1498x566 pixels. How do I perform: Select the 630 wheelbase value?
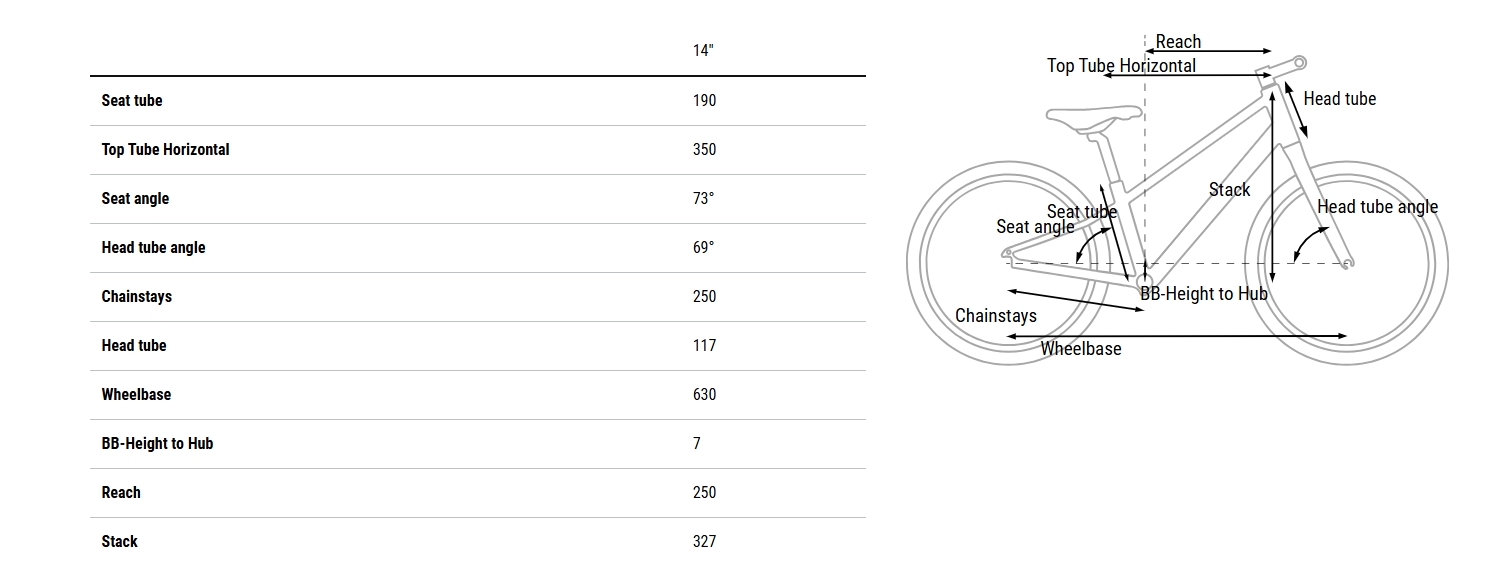click(704, 394)
